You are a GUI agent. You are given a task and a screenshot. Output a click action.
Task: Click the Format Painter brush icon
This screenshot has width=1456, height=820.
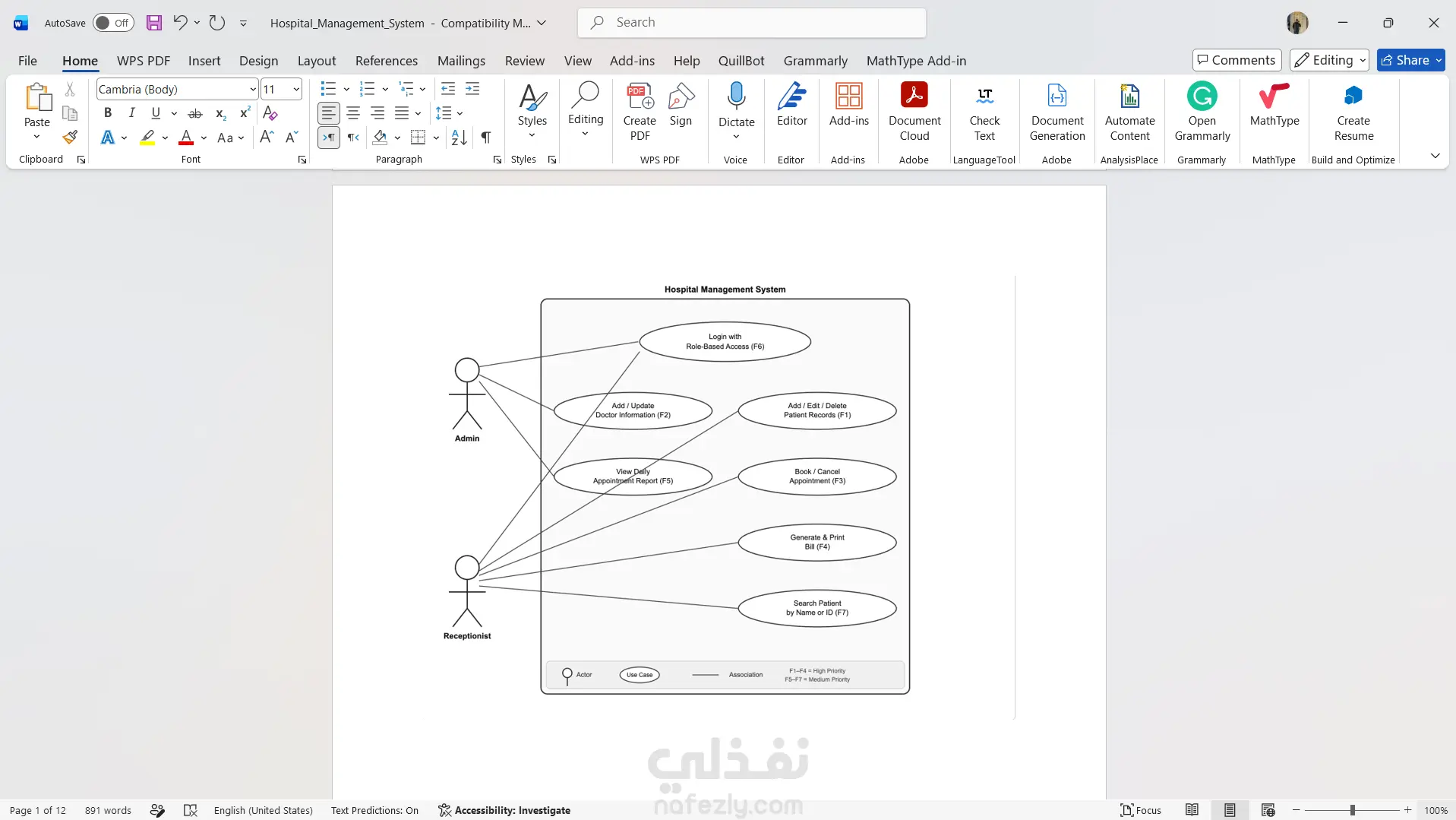tap(70, 138)
